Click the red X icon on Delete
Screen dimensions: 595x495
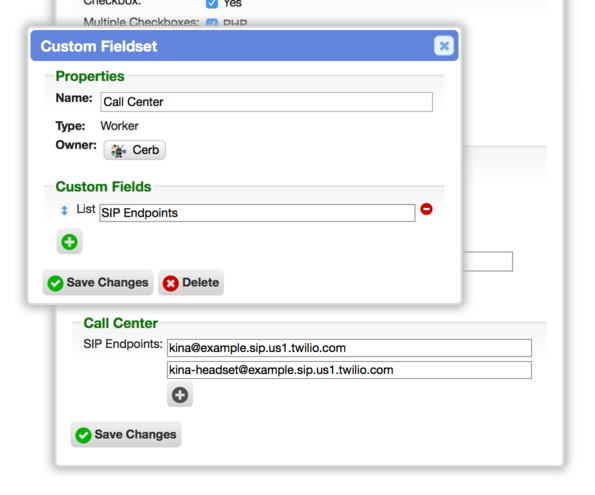171,283
